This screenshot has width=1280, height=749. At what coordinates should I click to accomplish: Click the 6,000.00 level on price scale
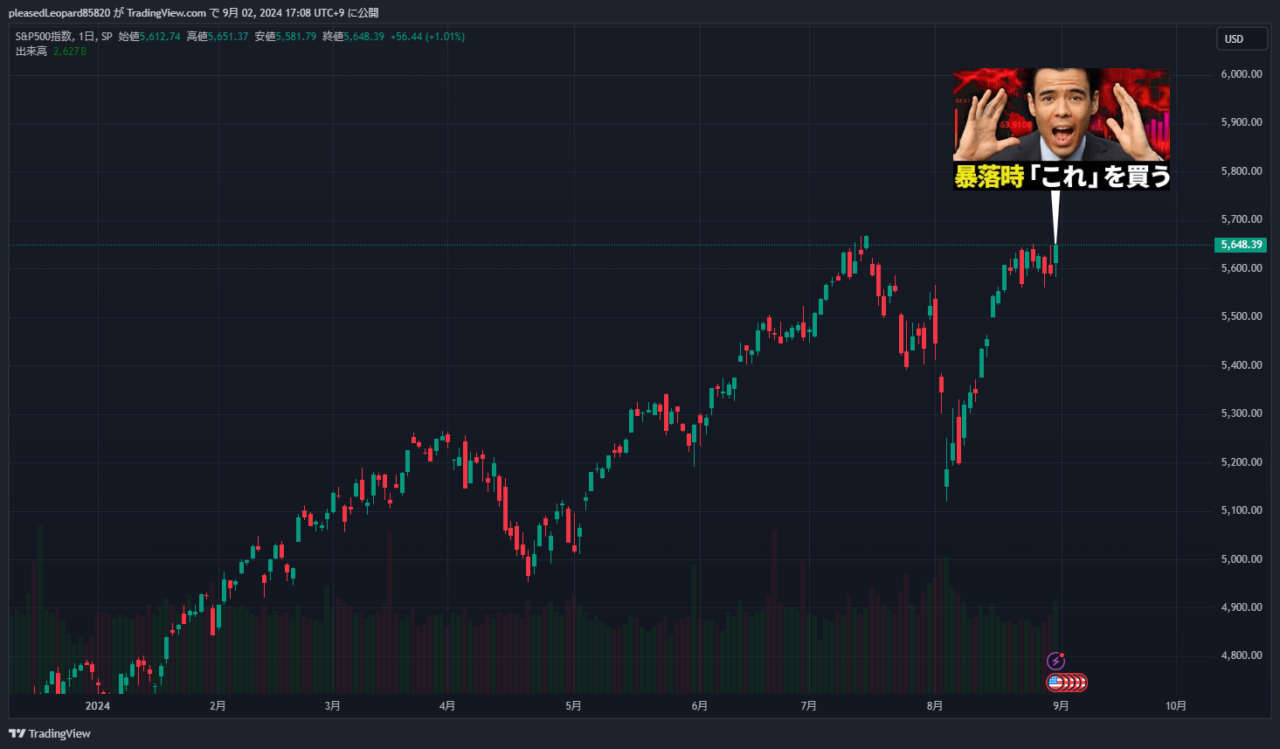pos(1240,72)
